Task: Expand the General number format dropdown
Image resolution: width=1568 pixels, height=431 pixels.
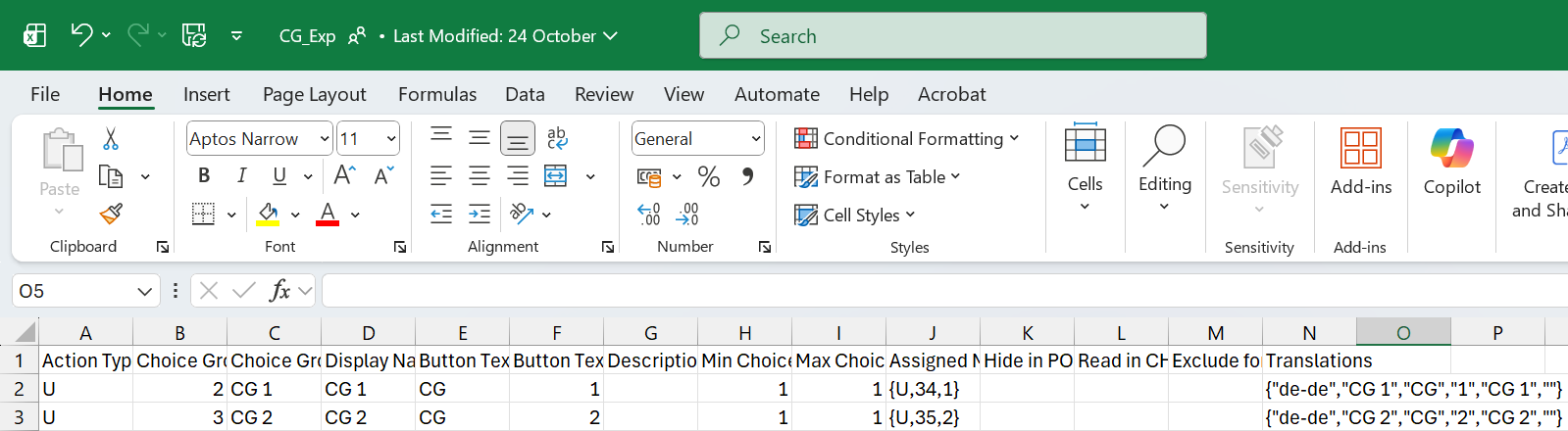Action: click(756, 139)
